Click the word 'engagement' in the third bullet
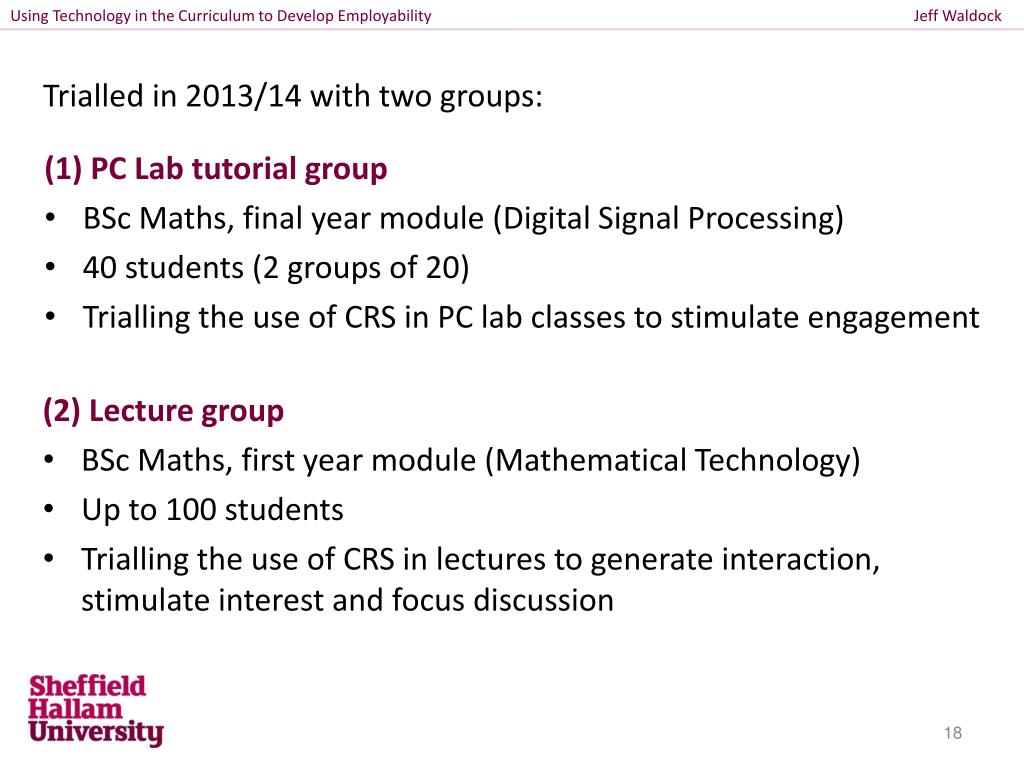 pos(893,318)
